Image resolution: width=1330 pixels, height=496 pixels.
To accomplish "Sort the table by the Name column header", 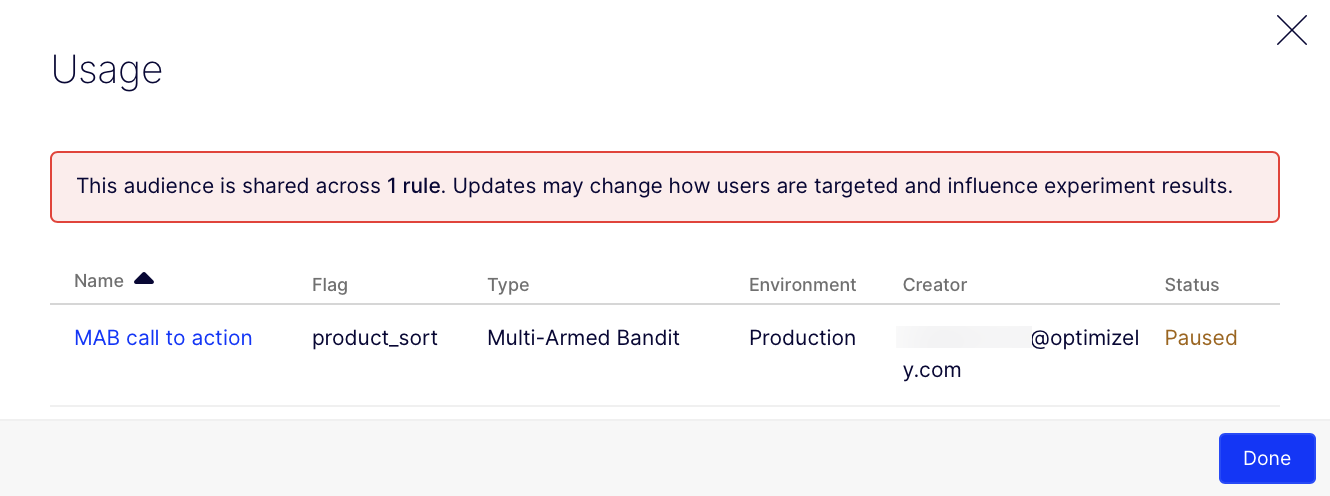I will click(x=99, y=281).
